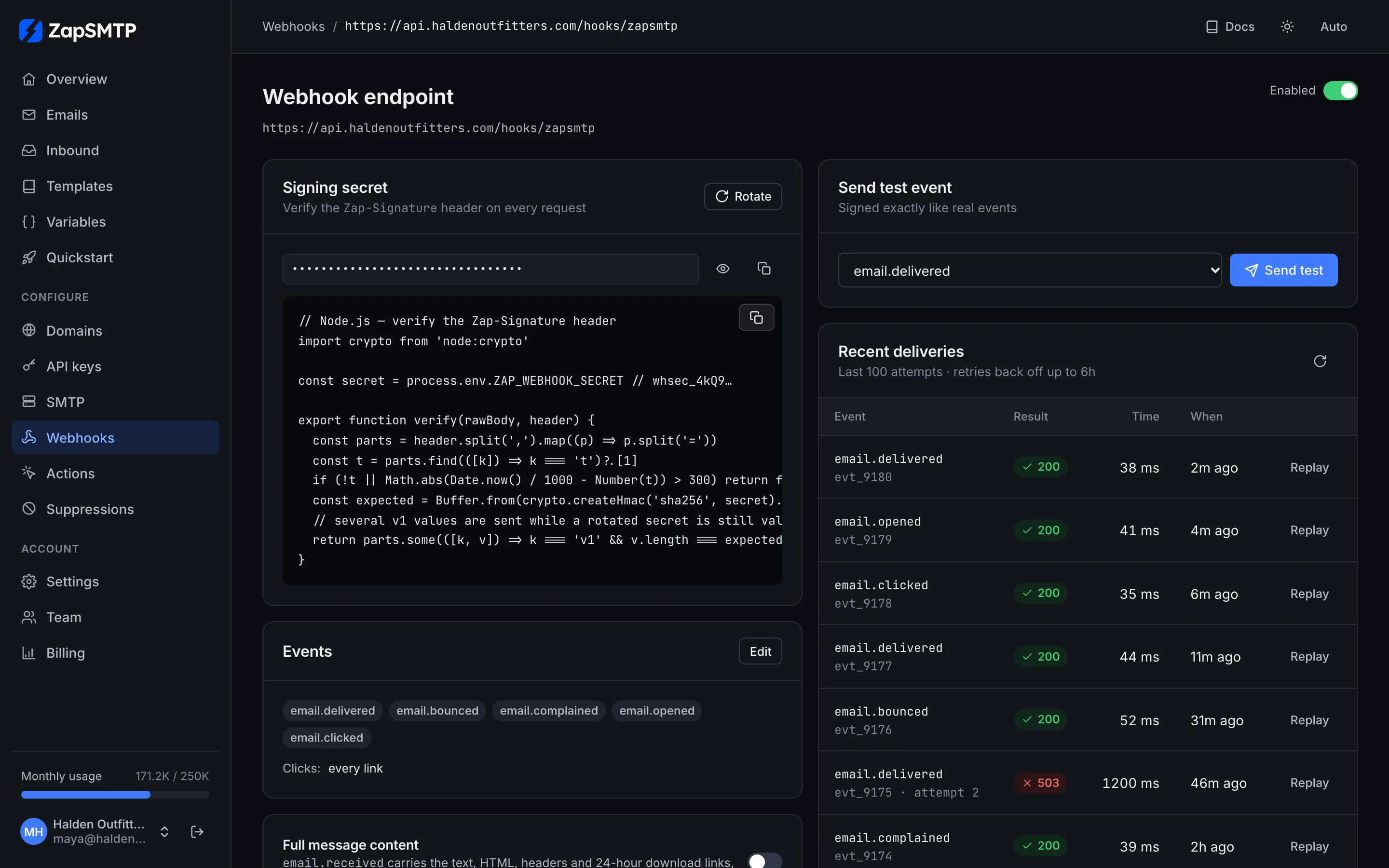Navigate to Domains settings
This screenshot has width=1389, height=868.
point(115,331)
